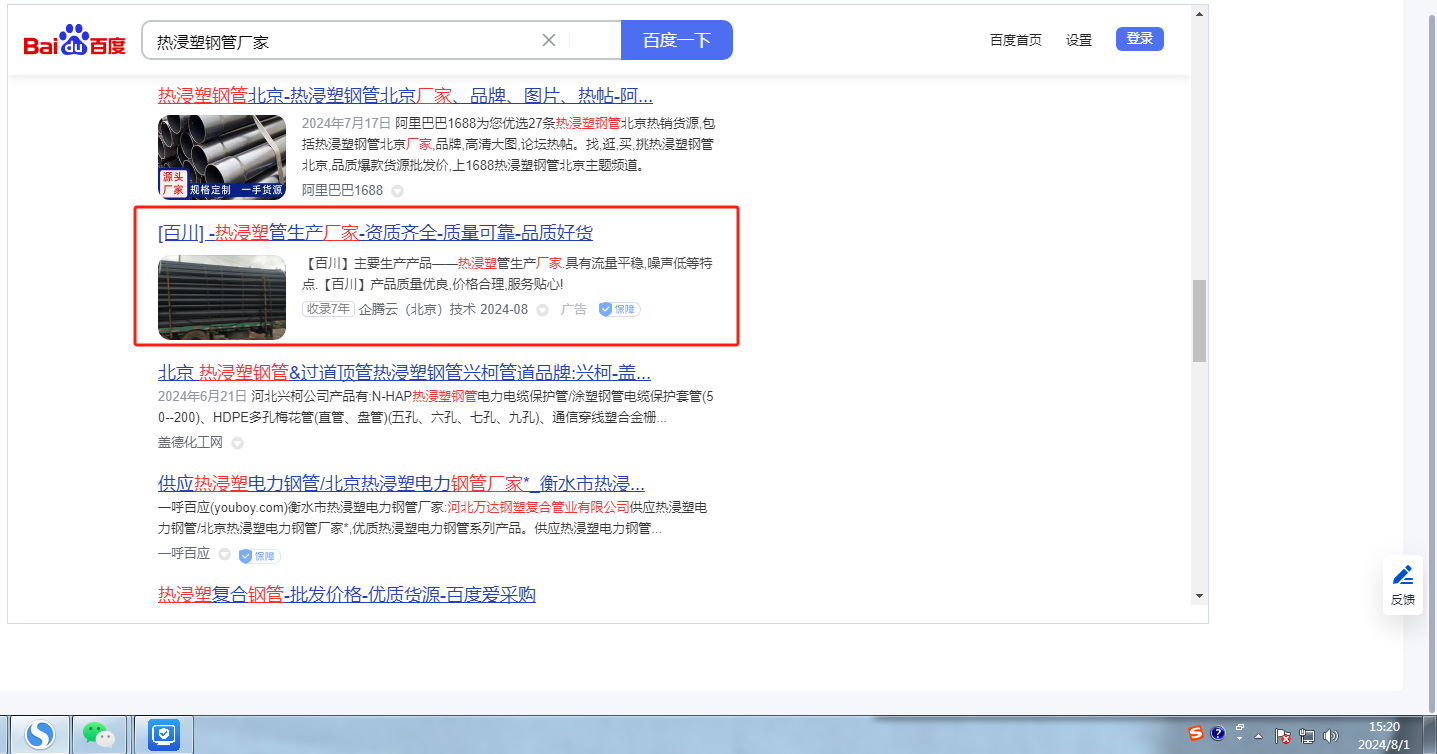Click the 登录 login button
Screen dimensions: 1437x754
1139,39
